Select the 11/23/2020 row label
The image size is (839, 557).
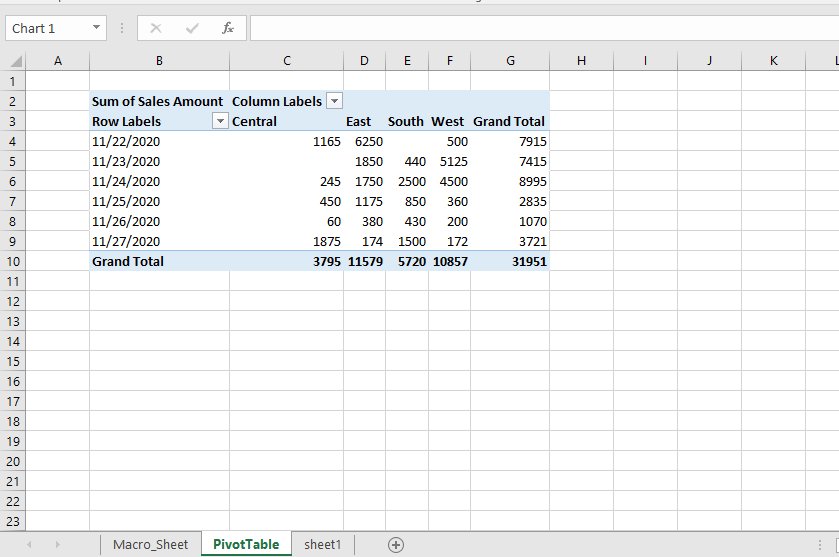(159, 161)
